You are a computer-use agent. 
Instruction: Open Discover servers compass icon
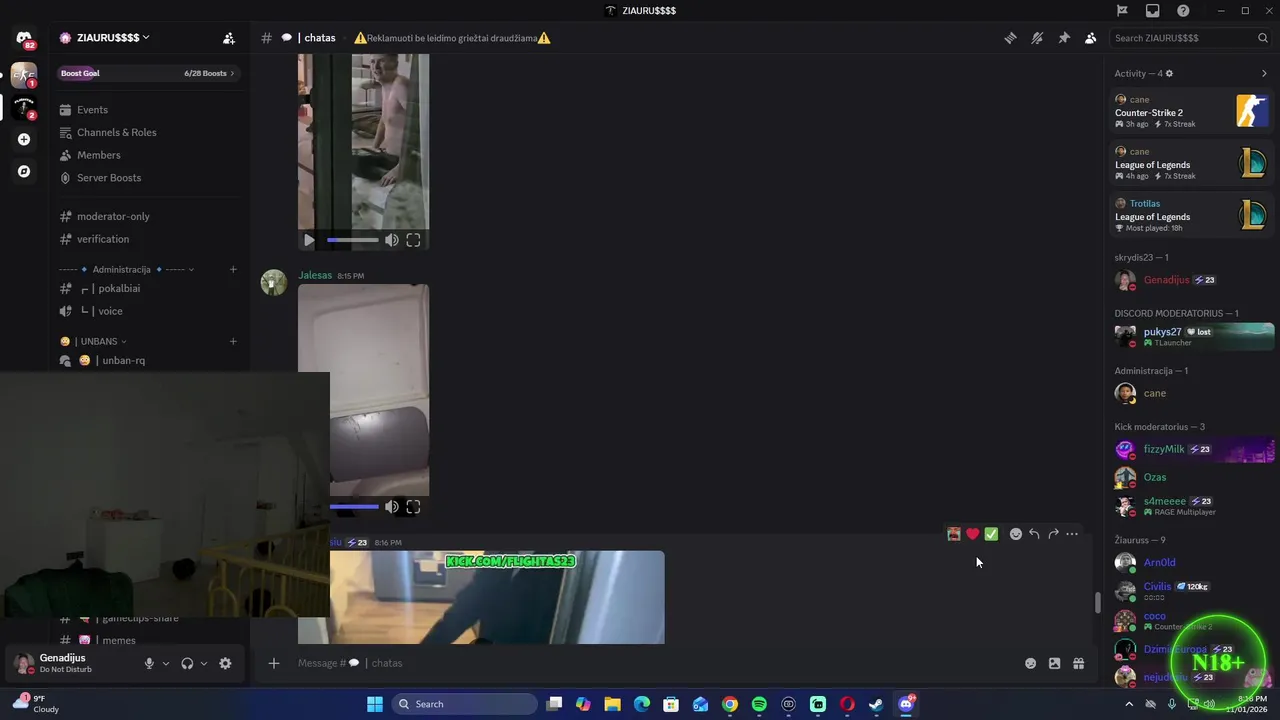24,171
